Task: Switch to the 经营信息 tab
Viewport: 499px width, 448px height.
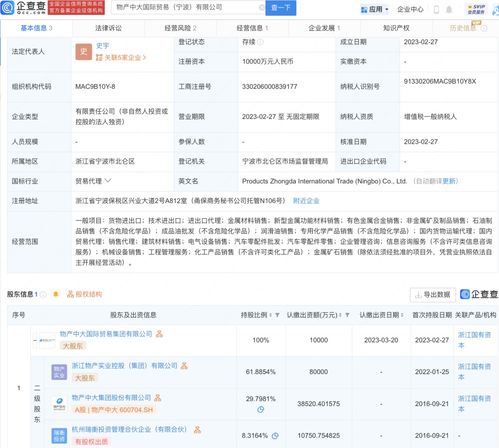Action: [252, 28]
